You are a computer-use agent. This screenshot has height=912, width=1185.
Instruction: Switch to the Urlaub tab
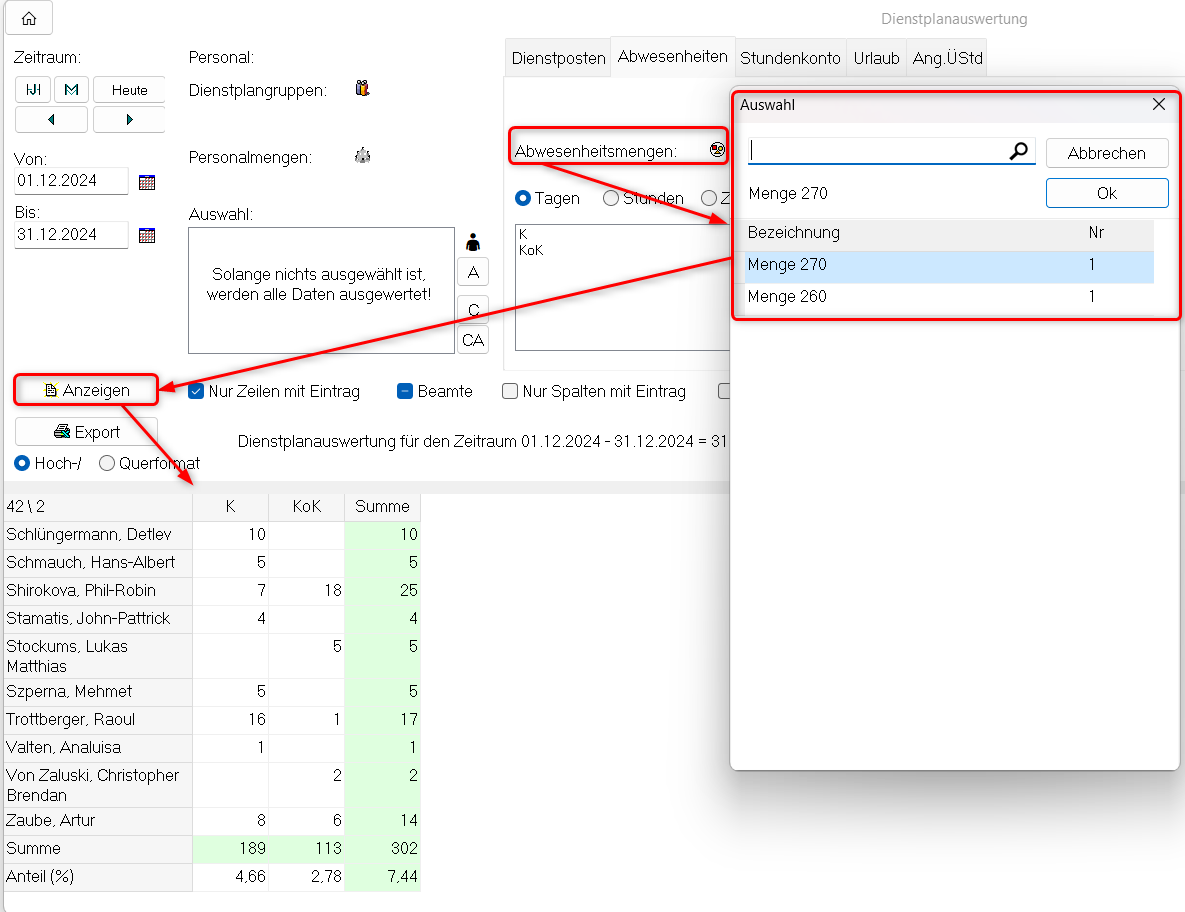coord(876,58)
